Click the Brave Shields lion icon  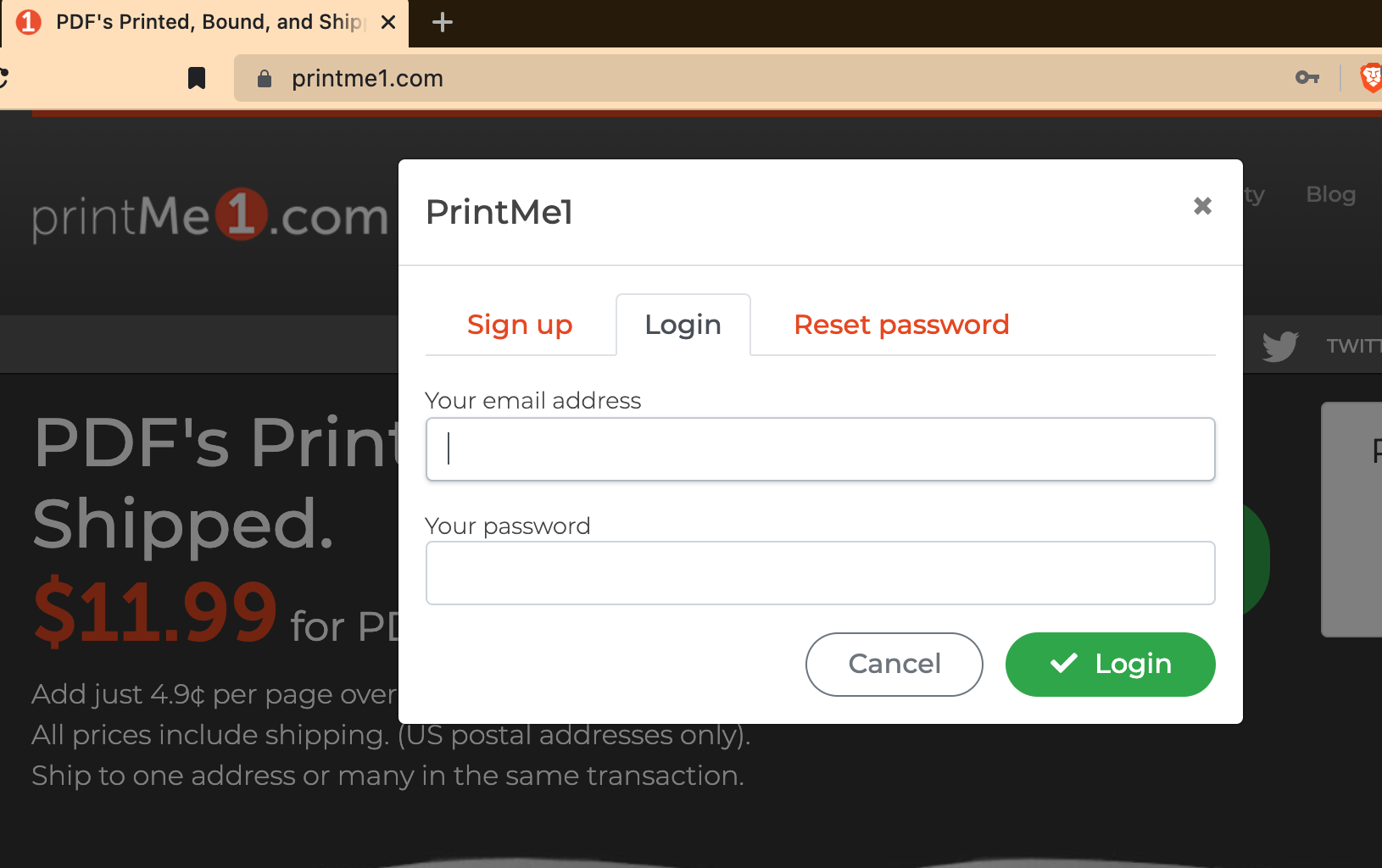pos(1371,78)
